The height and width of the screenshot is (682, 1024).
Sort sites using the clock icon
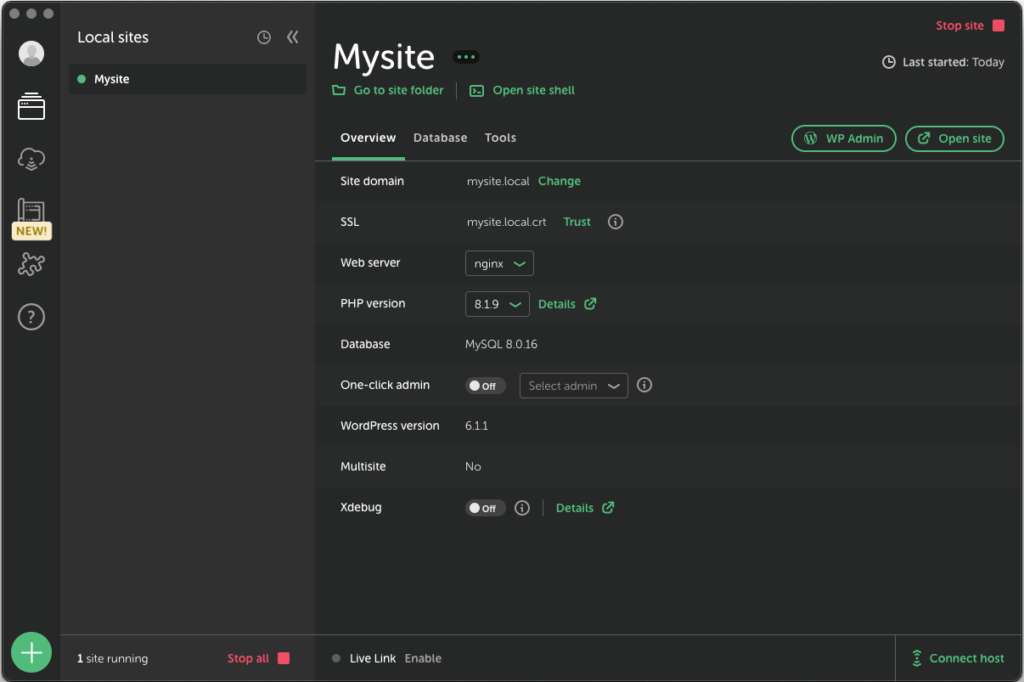click(x=264, y=37)
